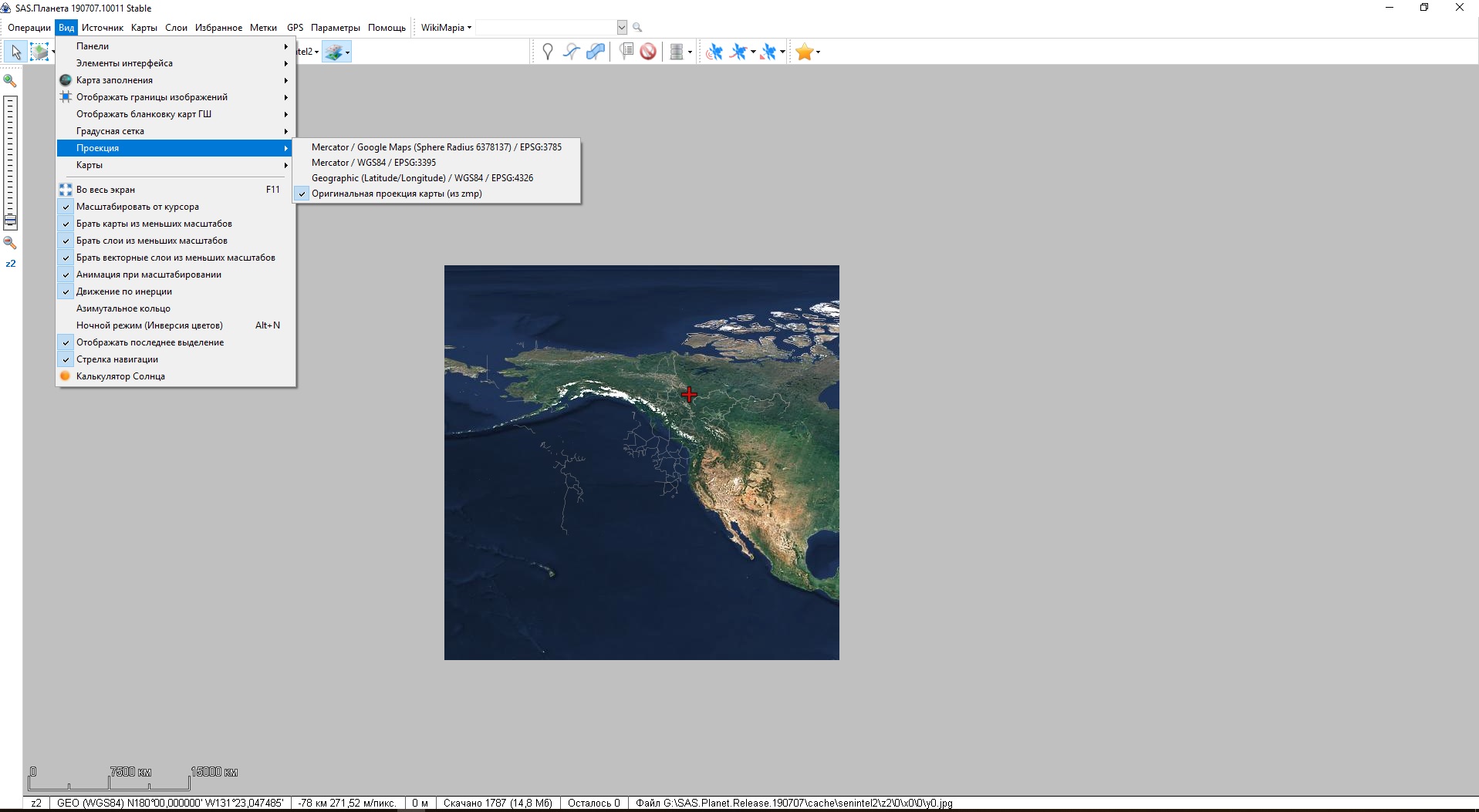Click the red hide-all-marks icon
This screenshot has width=1479, height=812.
[x=648, y=52]
